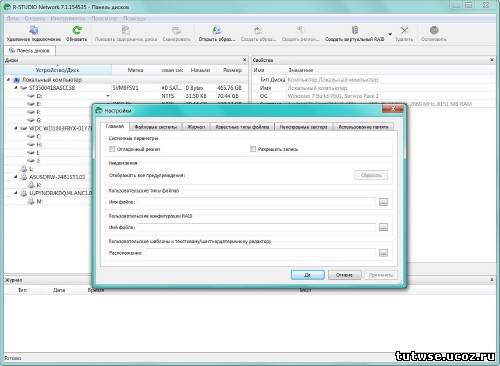Switch to the Log tab in Settings
Screen dimensions: 500x366
[196, 127]
